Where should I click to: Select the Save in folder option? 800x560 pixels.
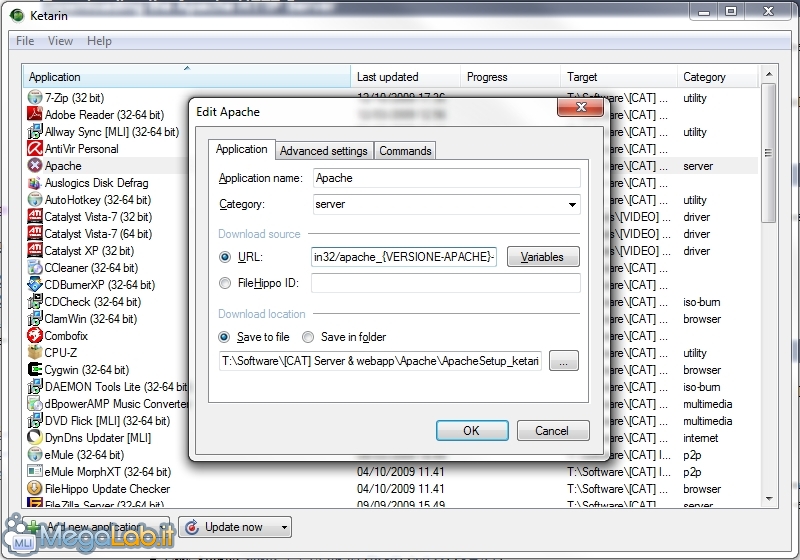(308, 337)
